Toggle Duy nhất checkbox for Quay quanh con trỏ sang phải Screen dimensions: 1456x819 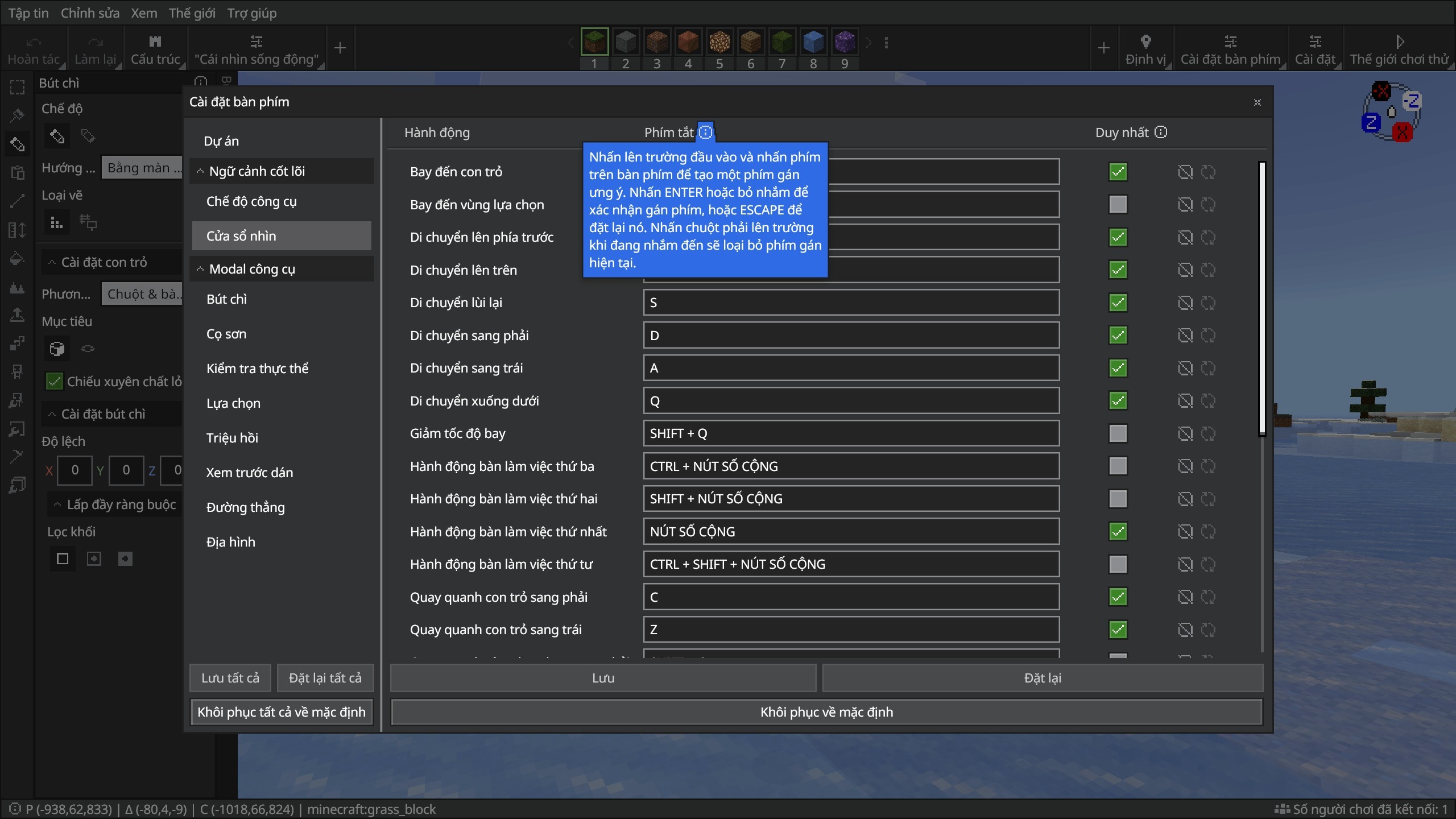coord(1118,597)
